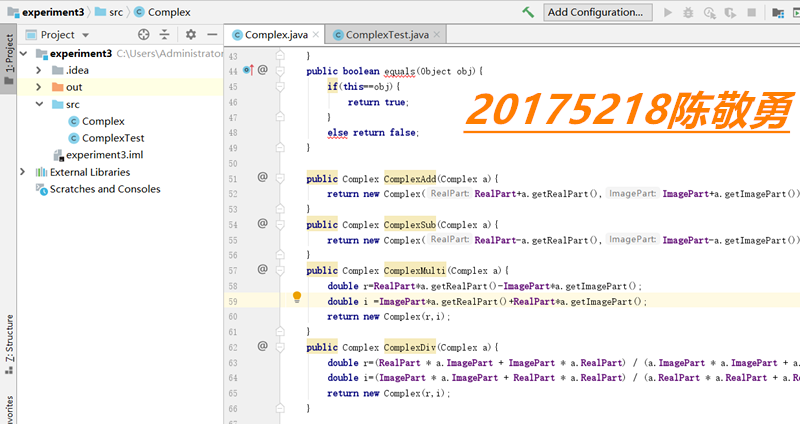
Task: Open Project panel settings gear
Action: coord(191,35)
